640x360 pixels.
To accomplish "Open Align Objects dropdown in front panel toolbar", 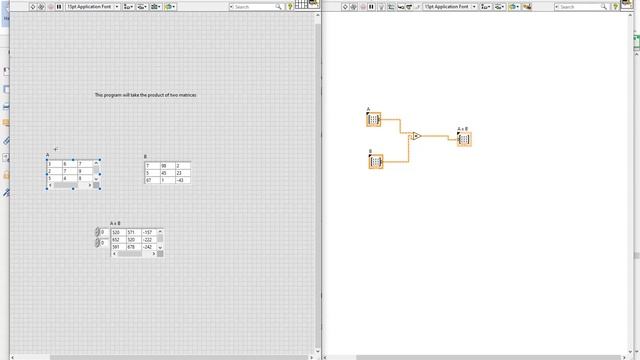I will point(128,7).
